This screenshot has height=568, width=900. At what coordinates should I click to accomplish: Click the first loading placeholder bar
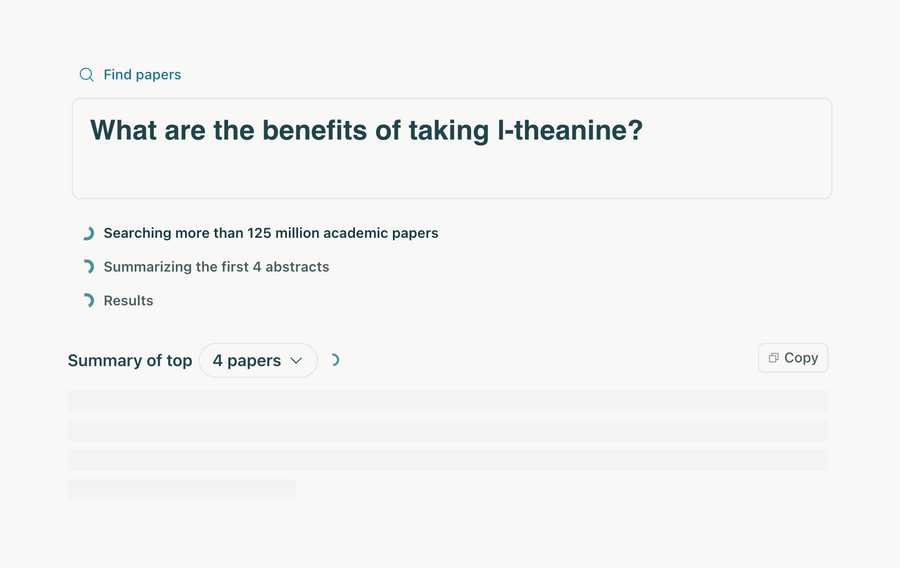click(447, 401)
